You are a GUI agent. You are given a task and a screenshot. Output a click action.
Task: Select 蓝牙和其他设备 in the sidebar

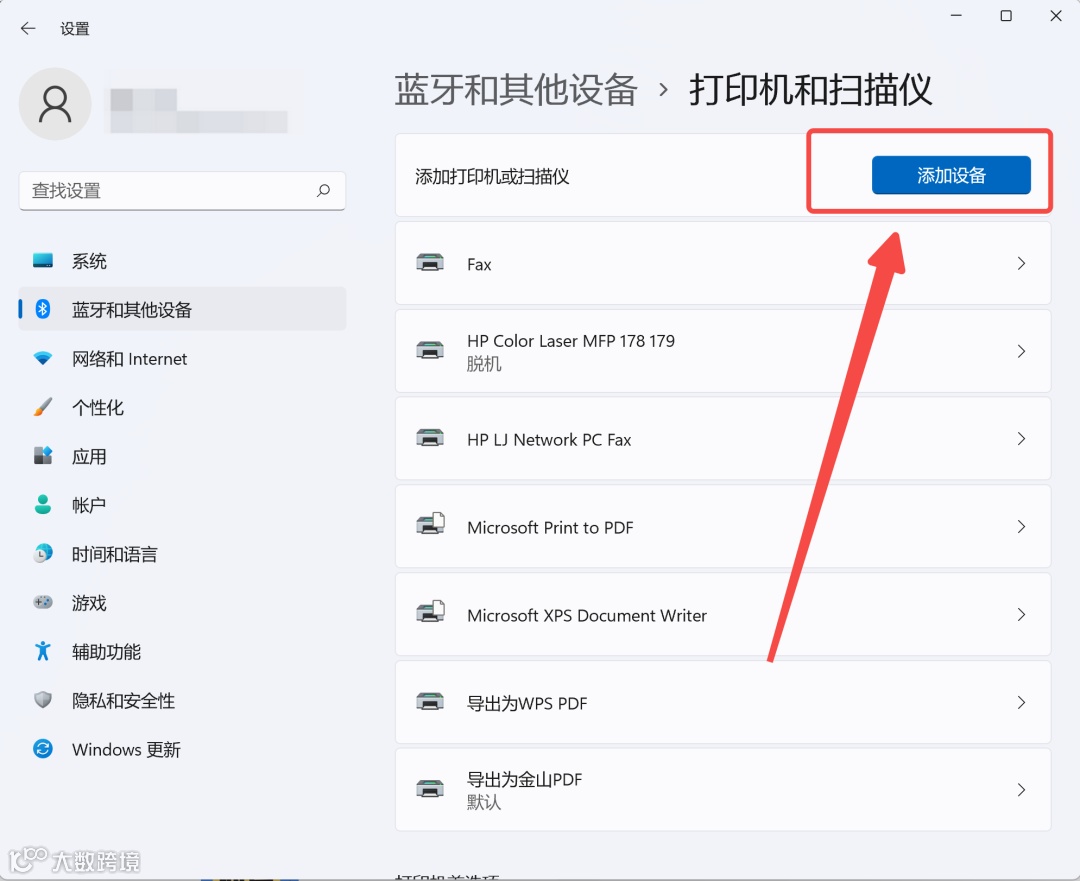coord(182,309)
